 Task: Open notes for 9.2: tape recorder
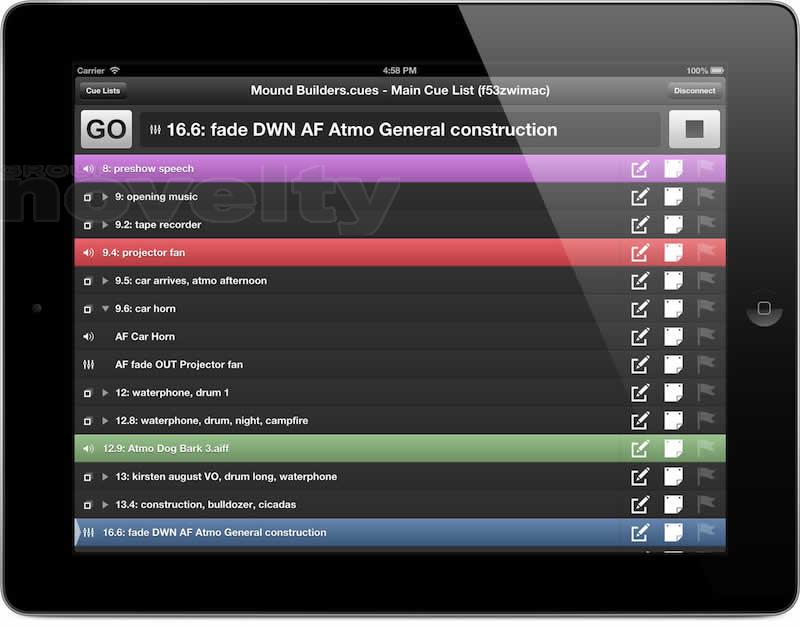pos(674,225)
